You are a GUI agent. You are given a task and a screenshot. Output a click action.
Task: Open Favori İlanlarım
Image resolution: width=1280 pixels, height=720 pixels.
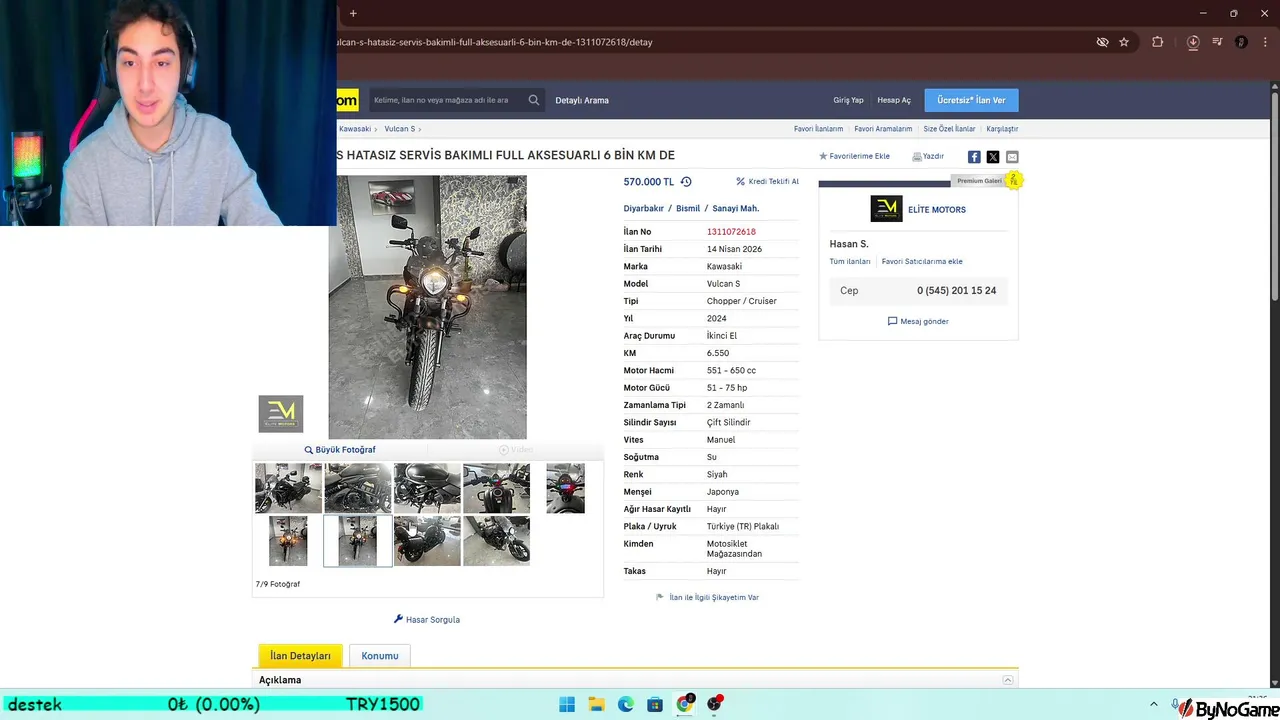click(x=818, y=129)
